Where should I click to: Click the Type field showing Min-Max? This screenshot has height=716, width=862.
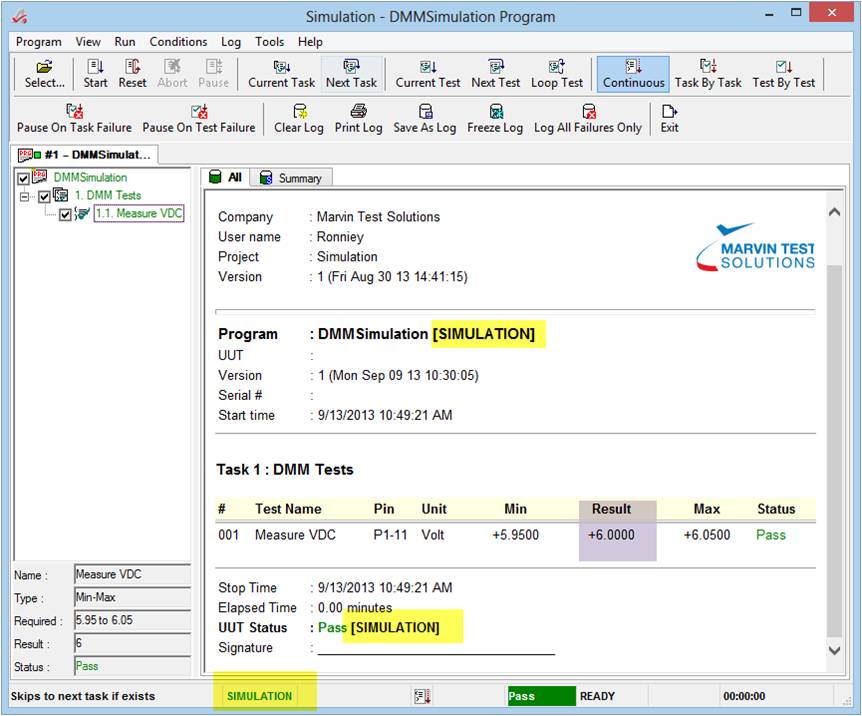click(x=132, y=598)
